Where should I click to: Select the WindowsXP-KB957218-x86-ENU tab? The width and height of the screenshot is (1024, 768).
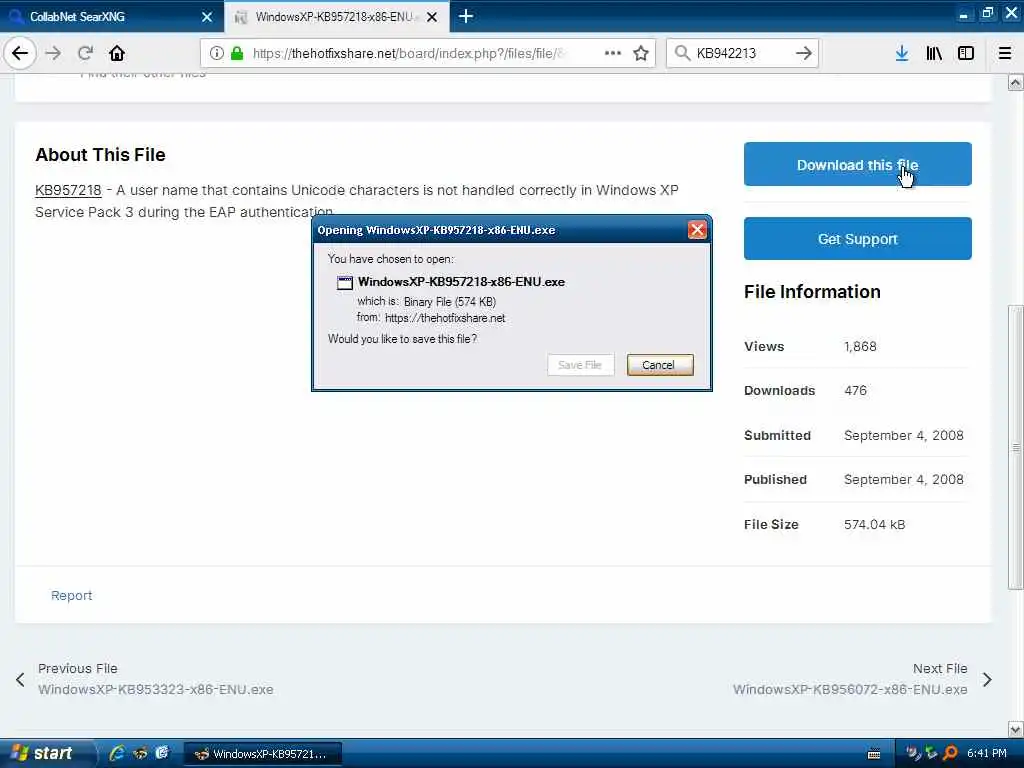pyautogui.click(x=336, y=16)
